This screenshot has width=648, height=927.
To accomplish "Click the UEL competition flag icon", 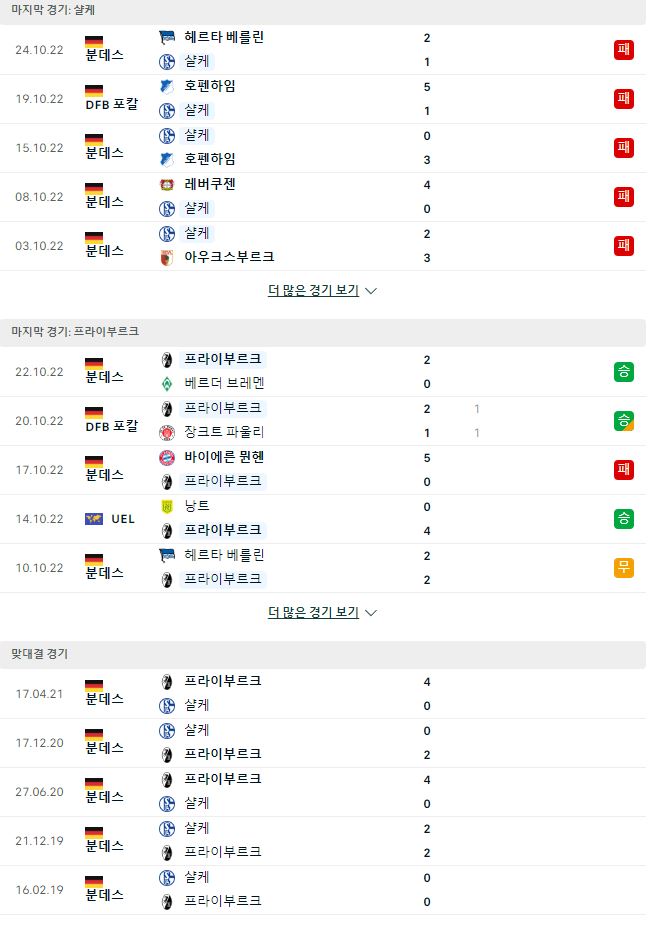I will pyautogui.click(x=94, y=519).
